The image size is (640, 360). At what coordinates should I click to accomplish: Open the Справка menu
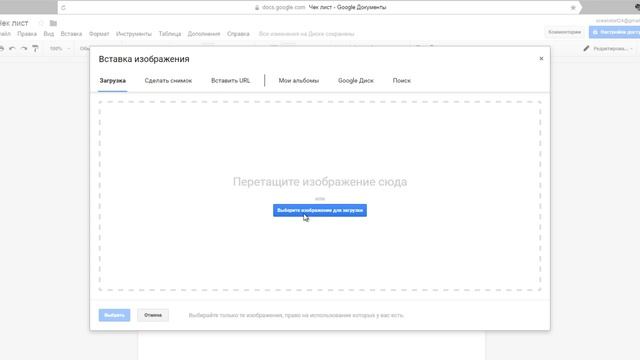[238, 34]
